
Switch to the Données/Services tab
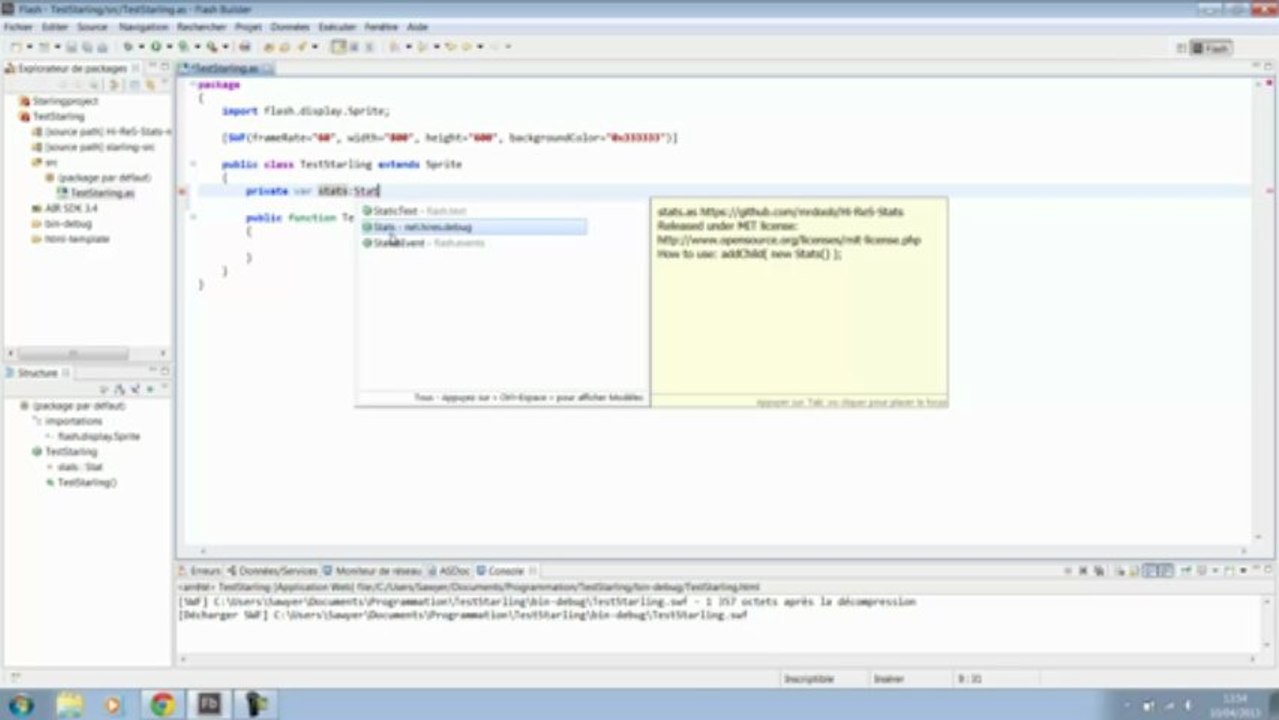[273, 571]
